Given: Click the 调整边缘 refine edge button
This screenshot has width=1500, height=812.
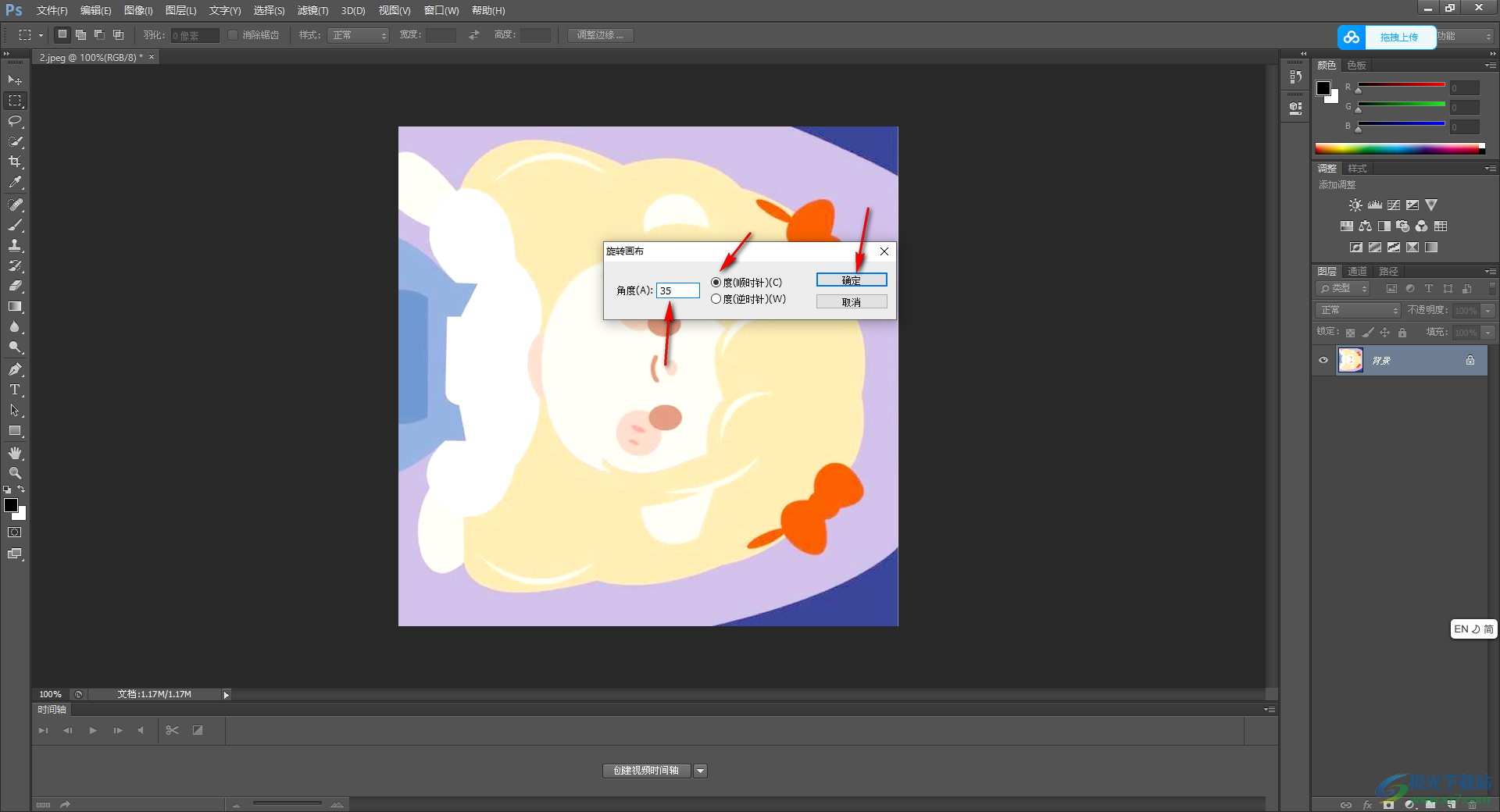Looking at the screenshot, I should click(600, 35).
